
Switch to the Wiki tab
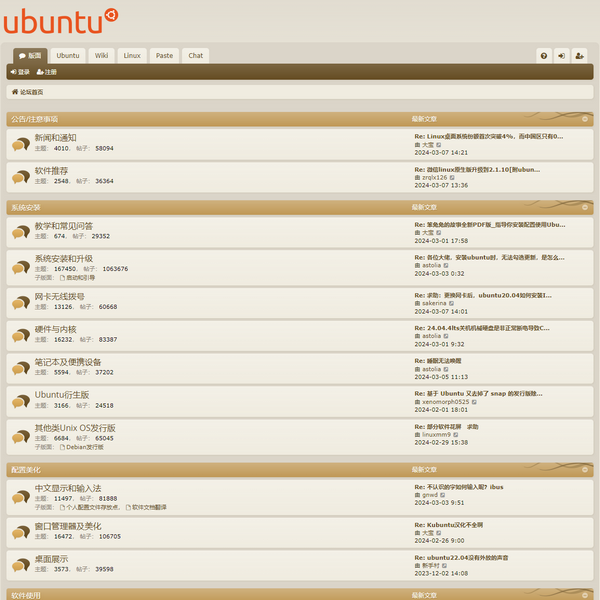pos(102,56)
